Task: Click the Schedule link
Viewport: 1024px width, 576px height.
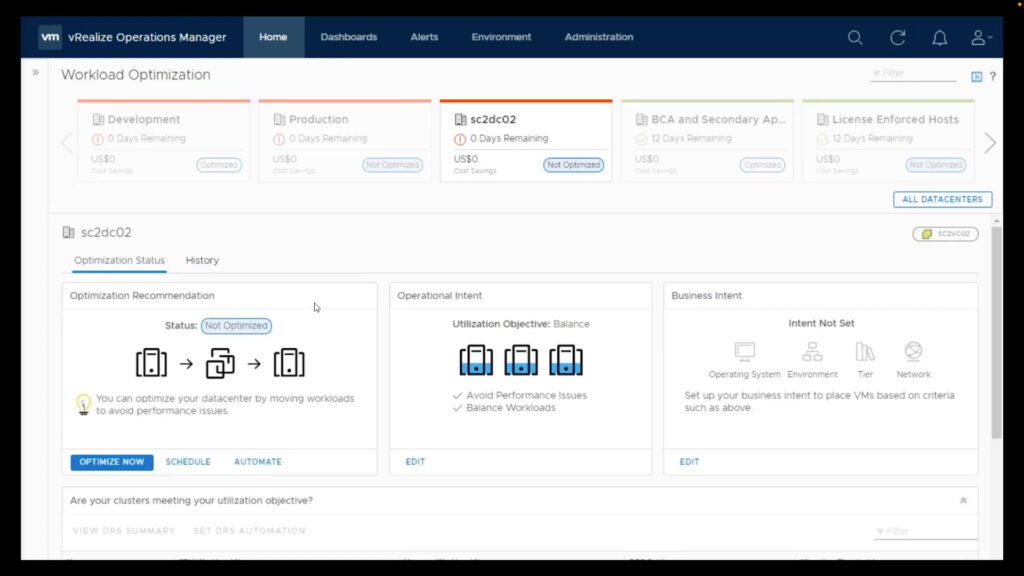Action: 188,462
